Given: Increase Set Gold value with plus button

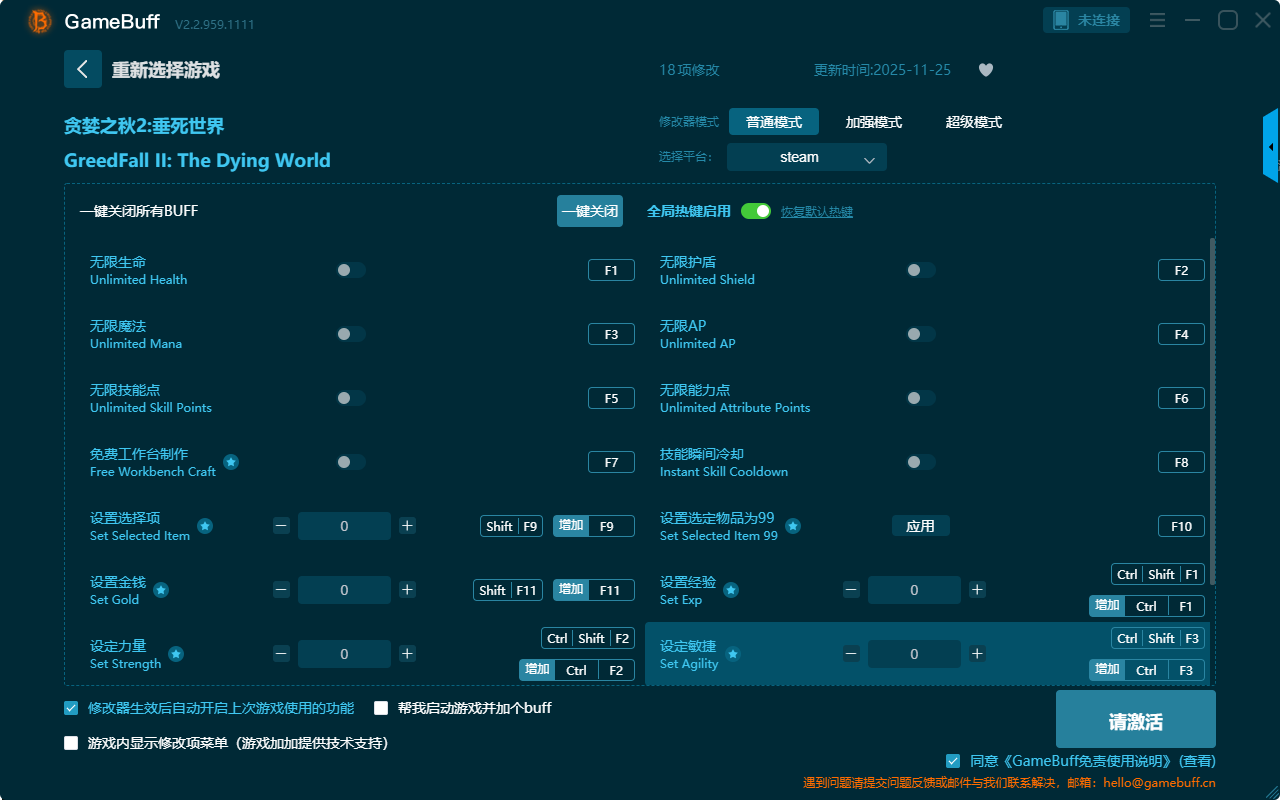Looking at the screenshot, I should click(x=407, y=590).
